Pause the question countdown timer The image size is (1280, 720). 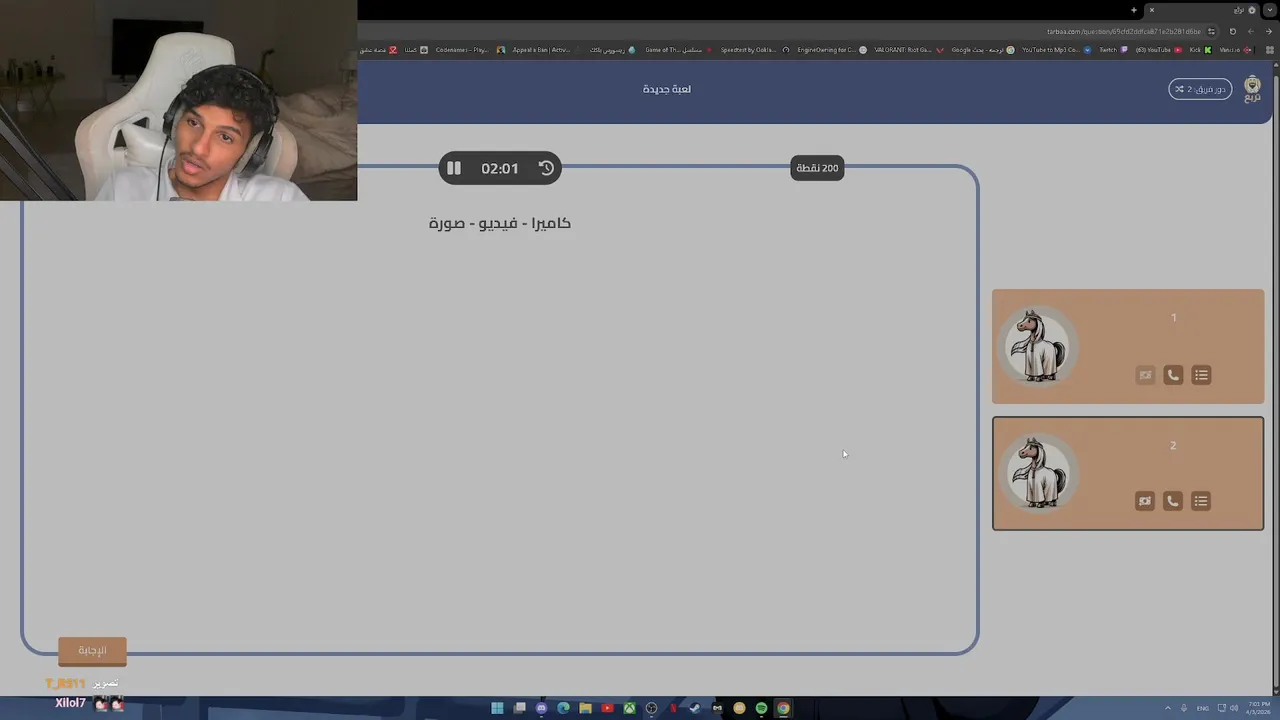click(454, 168)
